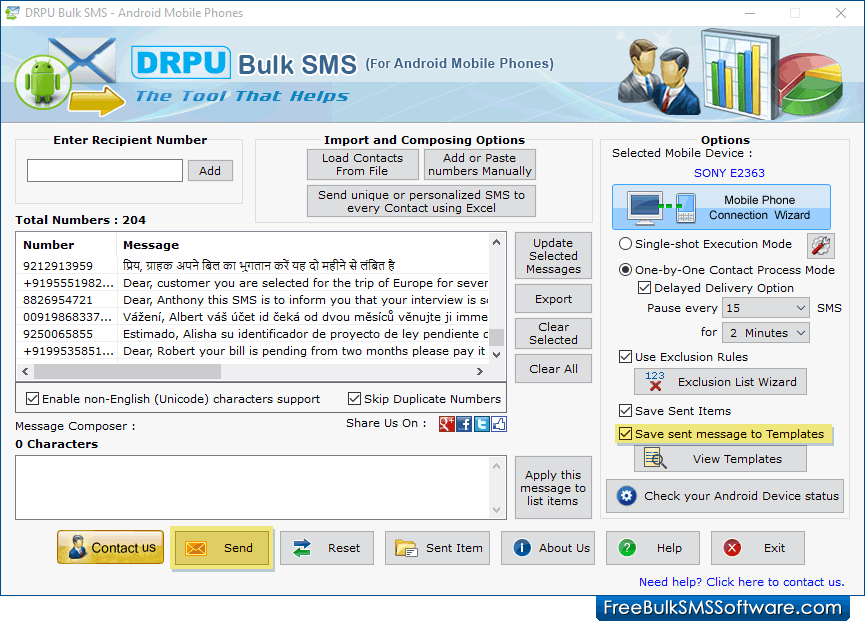Click Need help contact us link
The height and width of the screenshot is (621, 865).
coord(741,582)
